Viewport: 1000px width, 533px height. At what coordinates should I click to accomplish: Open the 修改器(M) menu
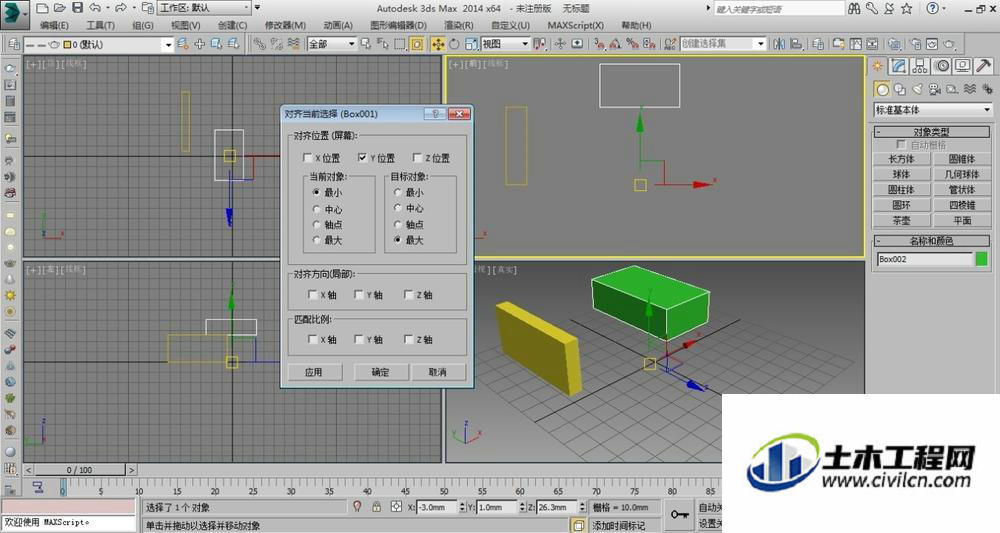tap(285, 26)
